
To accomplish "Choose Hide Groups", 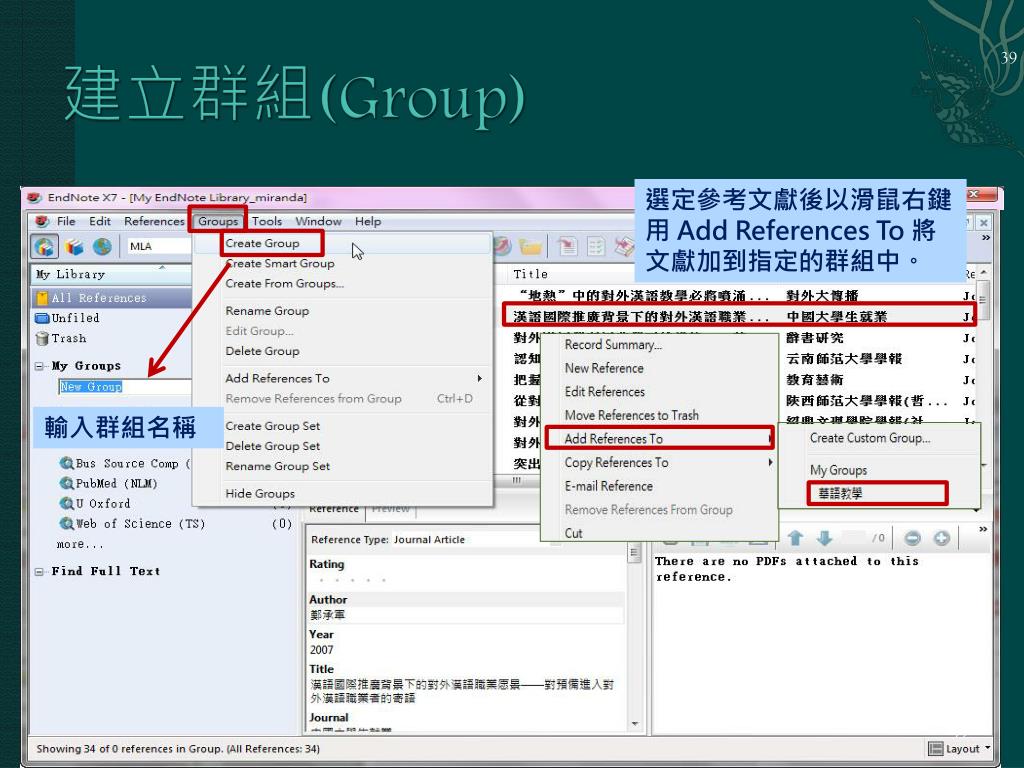I will 260,494.
